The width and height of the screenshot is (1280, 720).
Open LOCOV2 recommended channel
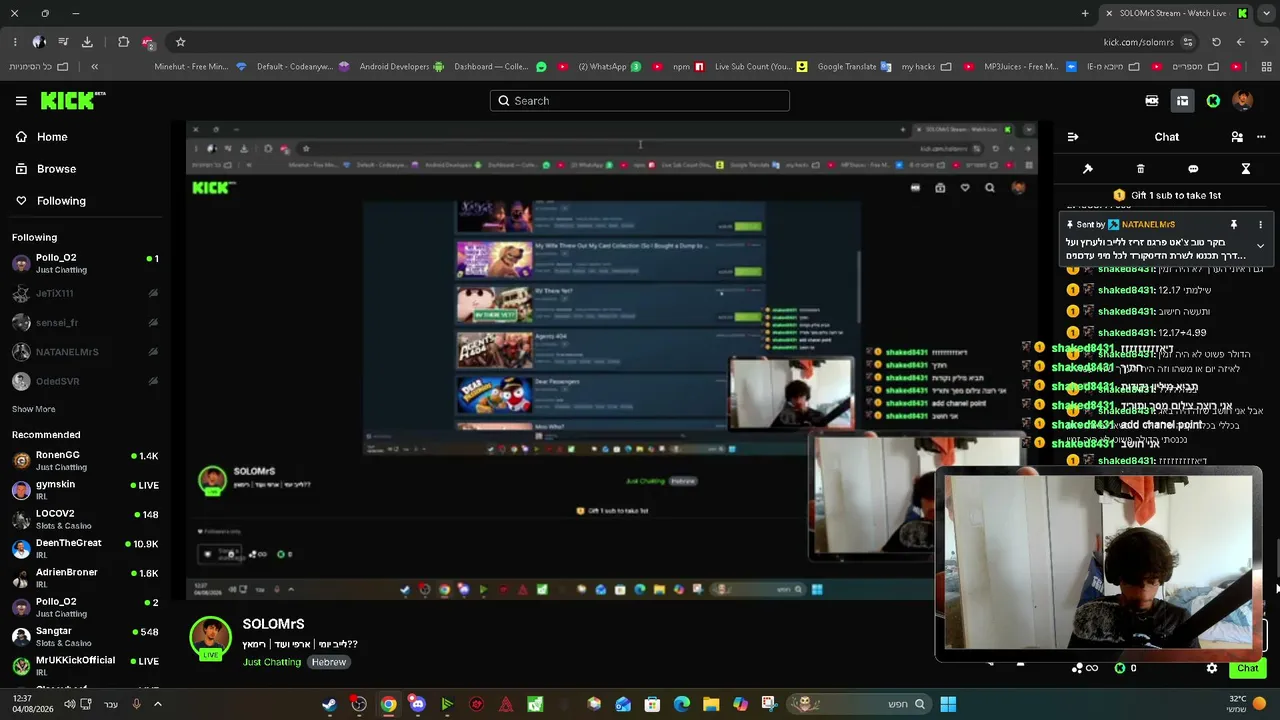[85, 519]
